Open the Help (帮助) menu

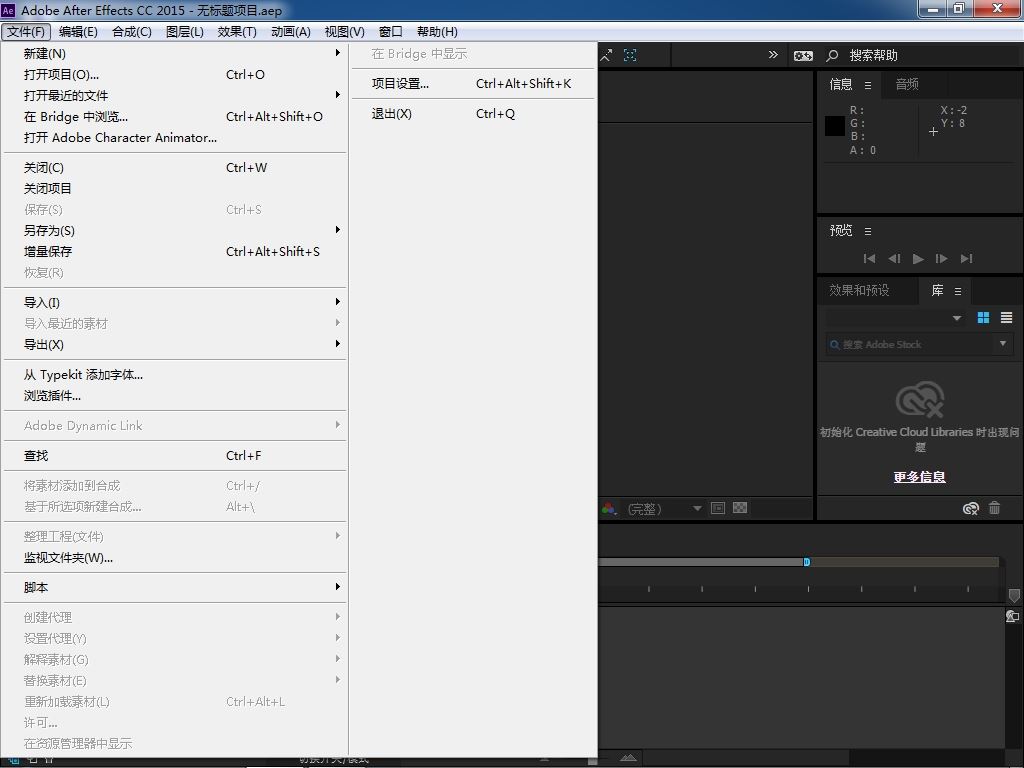[437, 32]
